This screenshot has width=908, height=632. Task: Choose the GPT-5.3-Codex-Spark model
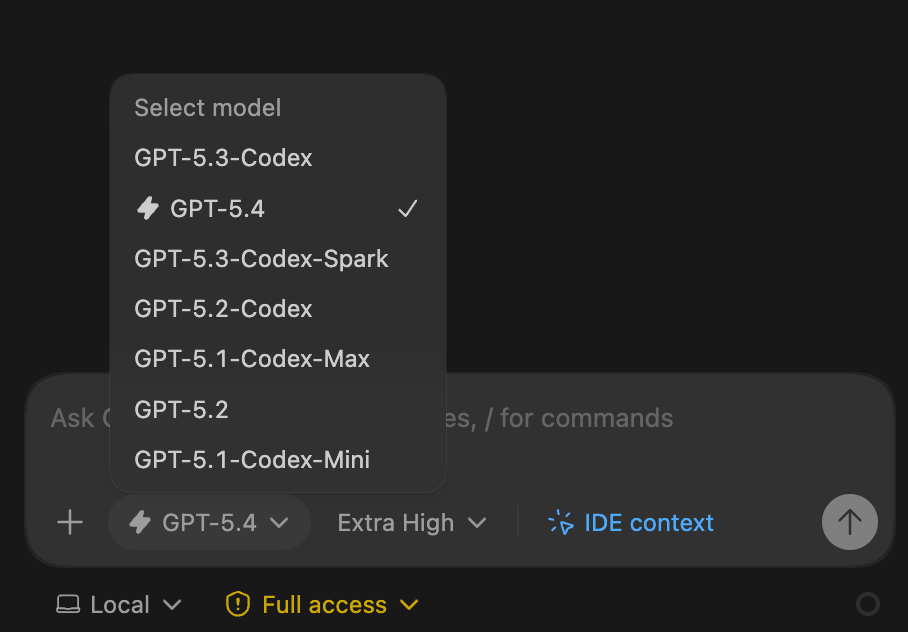tap(261, 259)
